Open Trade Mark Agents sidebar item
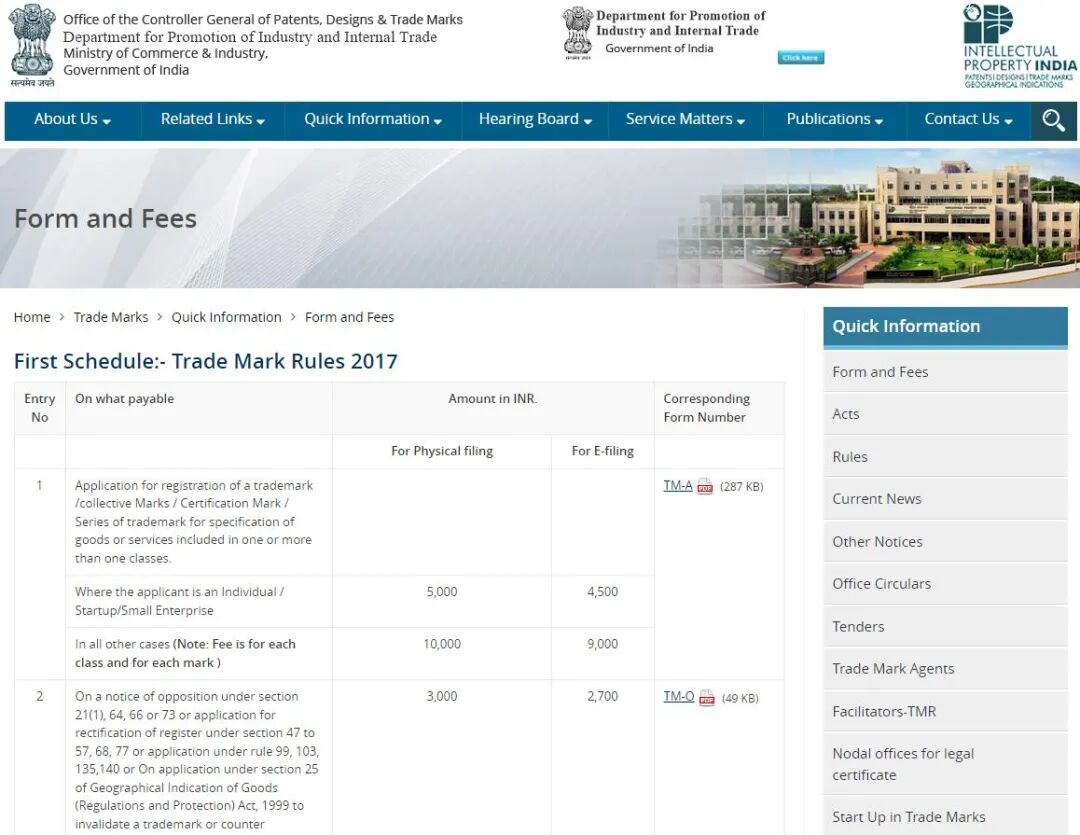 click(945, 669)
